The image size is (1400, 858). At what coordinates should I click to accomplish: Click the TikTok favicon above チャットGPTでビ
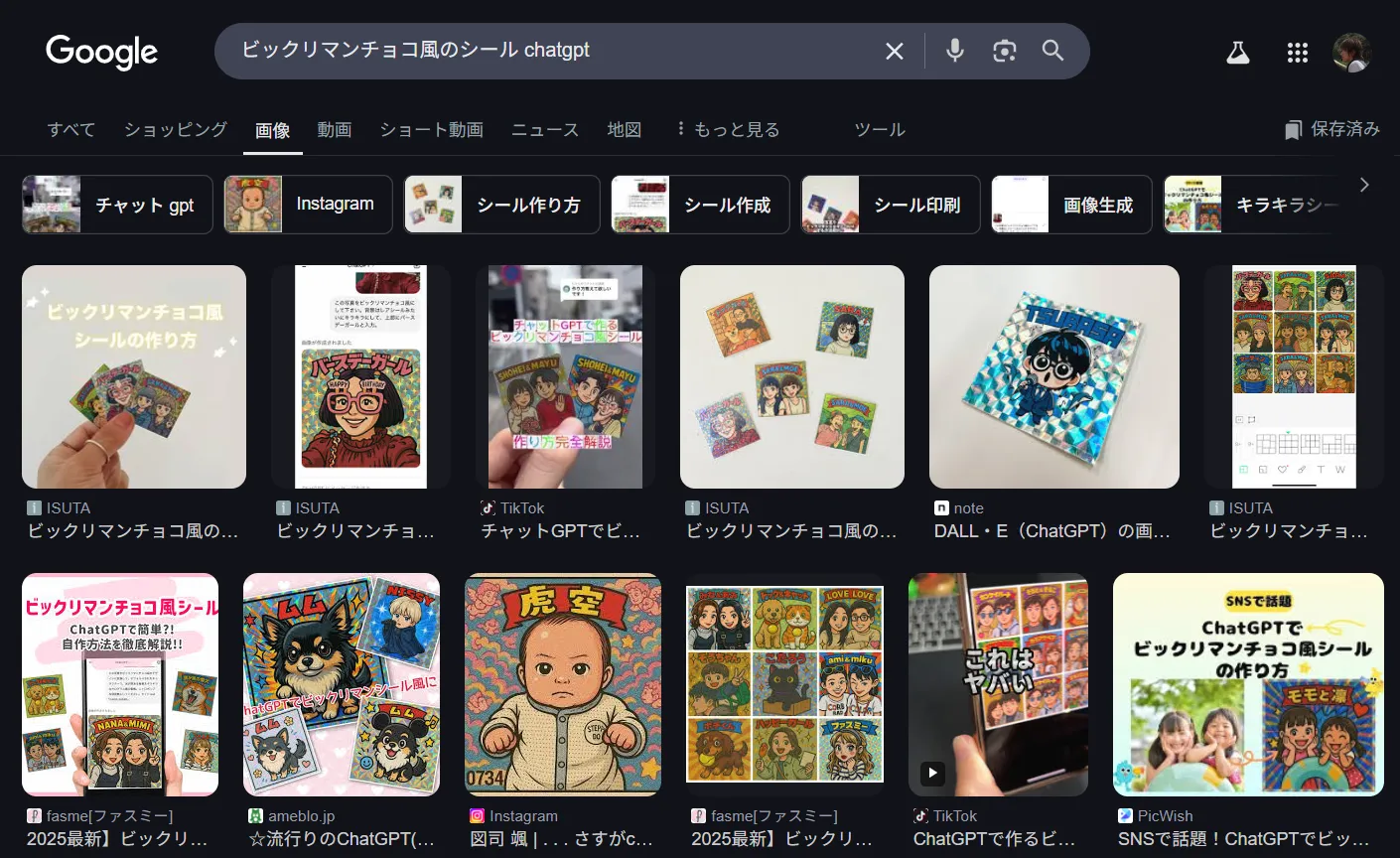tap(488, 507)
